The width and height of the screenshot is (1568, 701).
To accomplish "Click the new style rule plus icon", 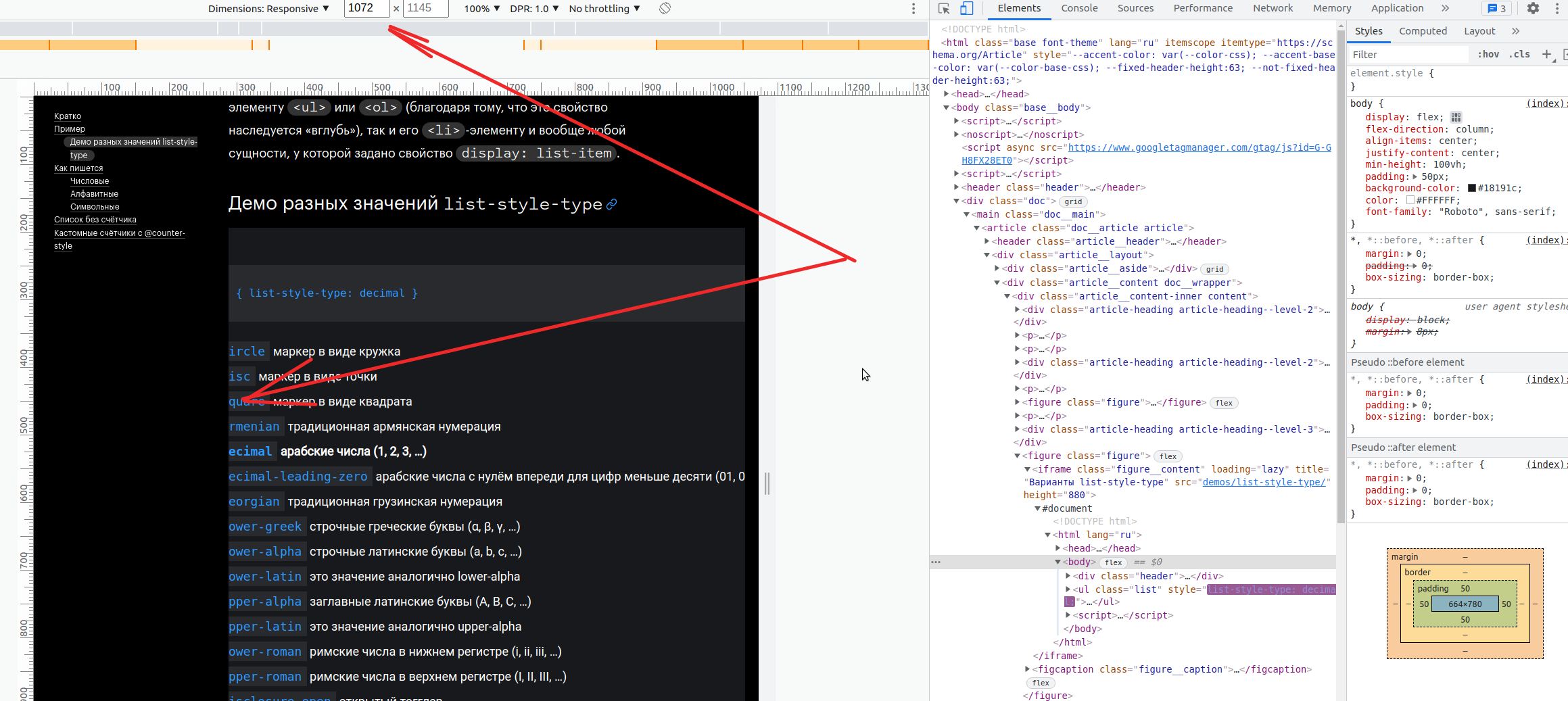I will (1548, 54).
